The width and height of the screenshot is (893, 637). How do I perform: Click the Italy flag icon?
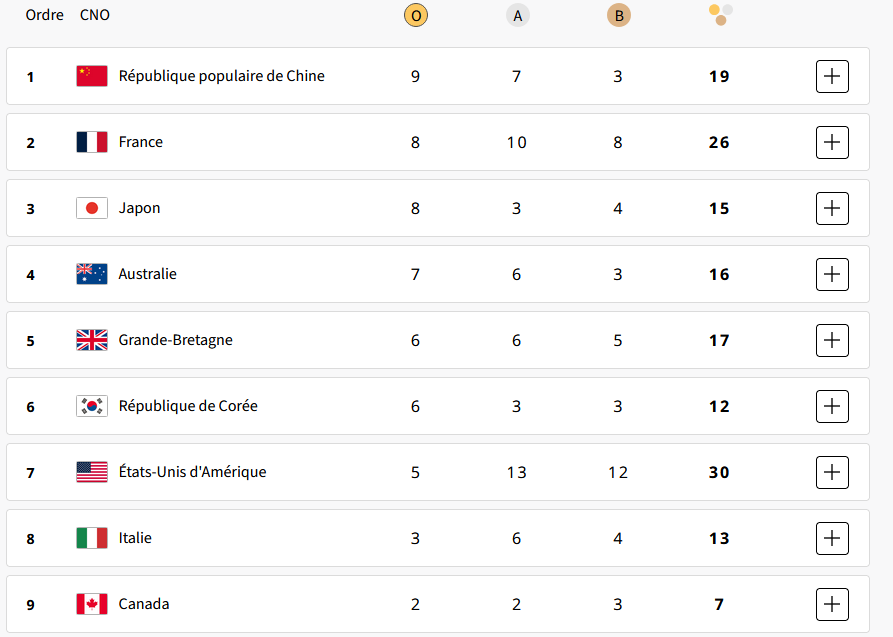pyautogui.click(x=92, y=538)
